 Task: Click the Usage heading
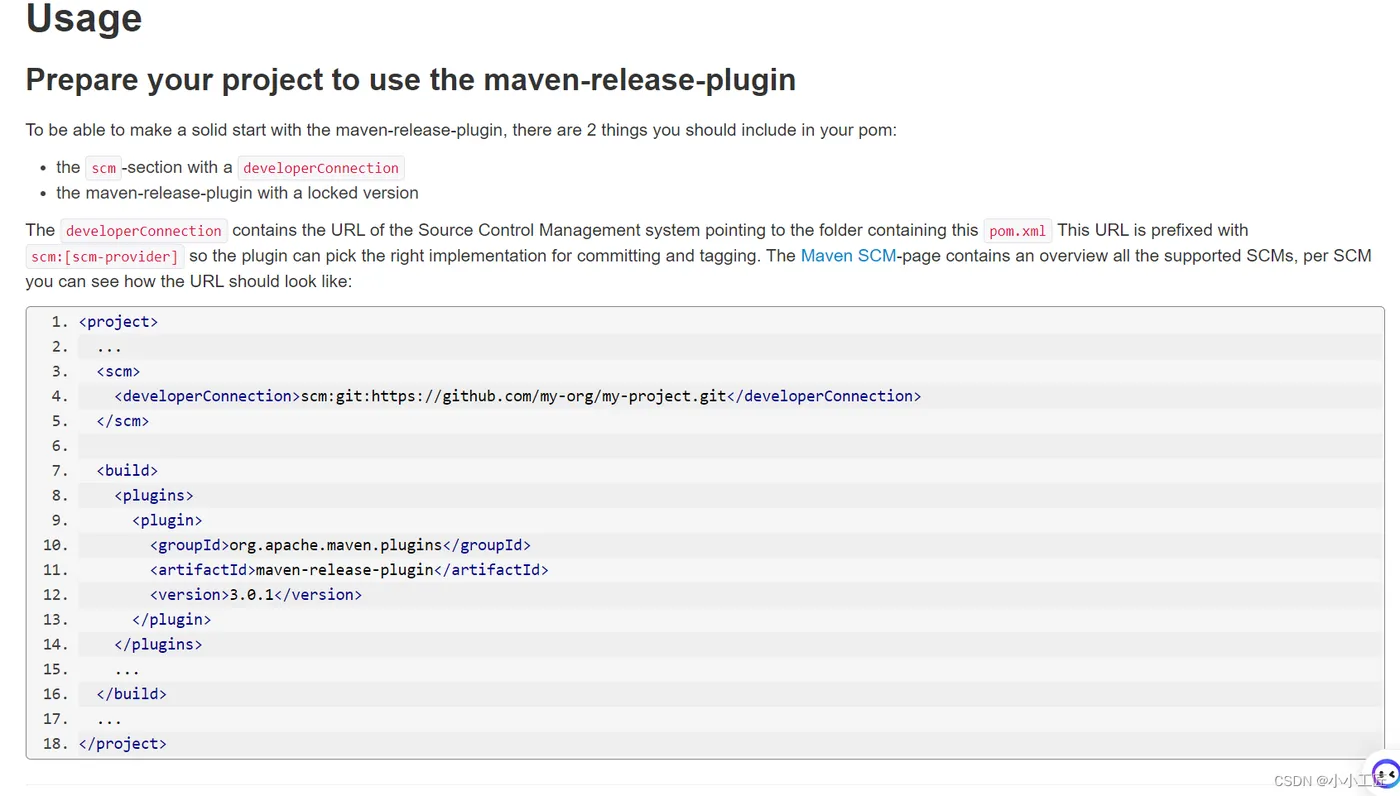click(x=84, y=18)
